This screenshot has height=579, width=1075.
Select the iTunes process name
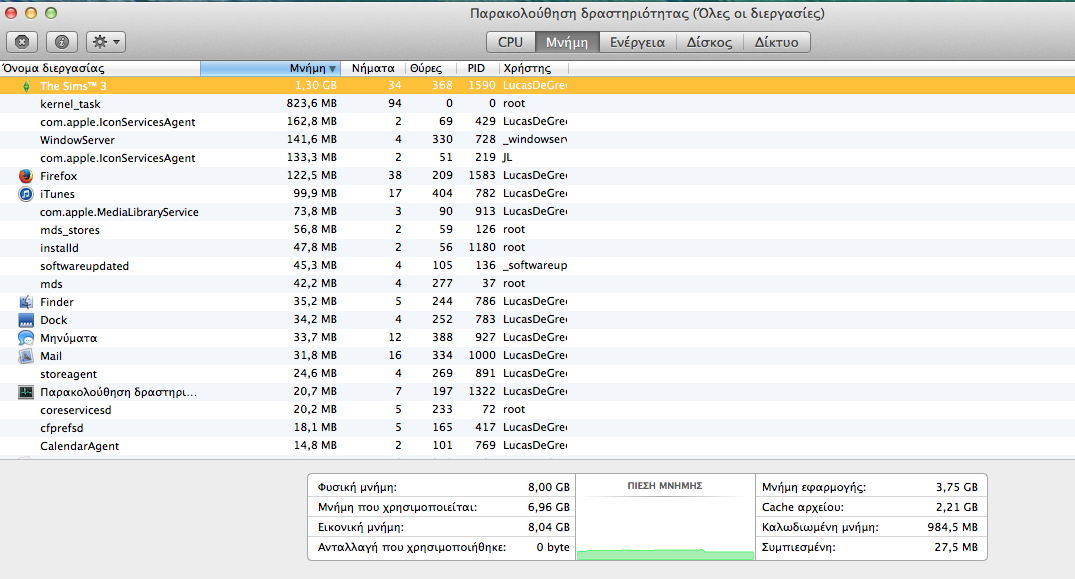click(x=57, y=194)
